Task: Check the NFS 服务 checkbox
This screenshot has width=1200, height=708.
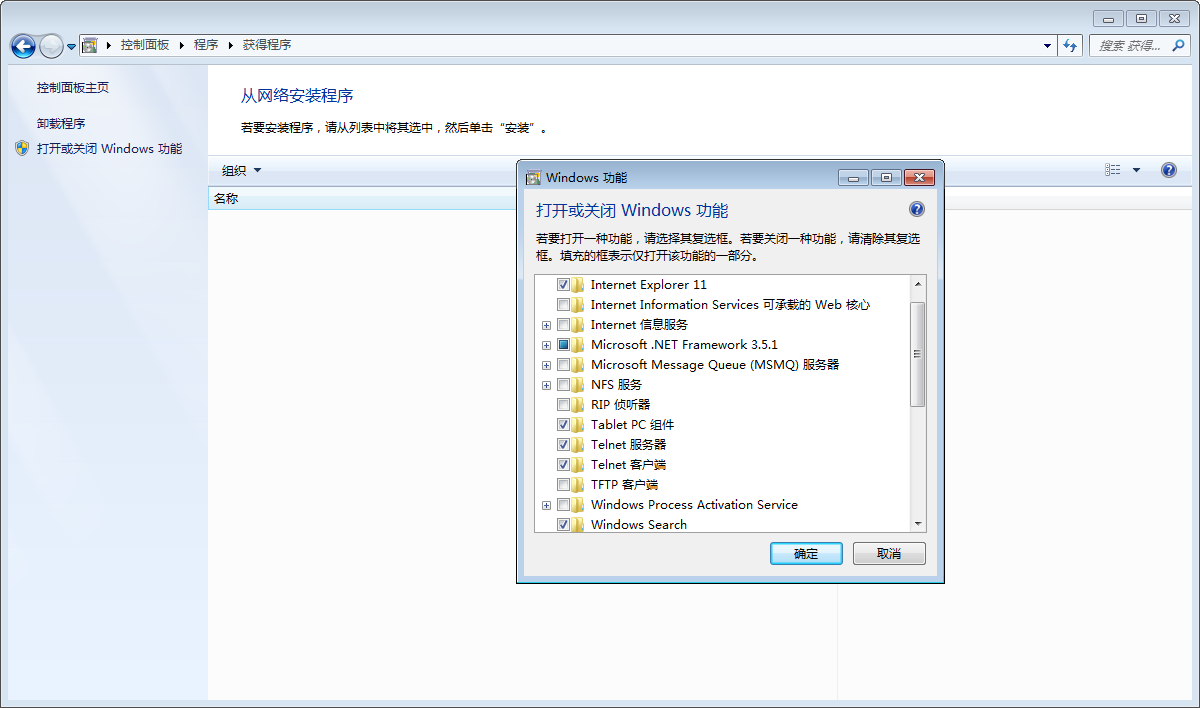Action: coord(564,385)
